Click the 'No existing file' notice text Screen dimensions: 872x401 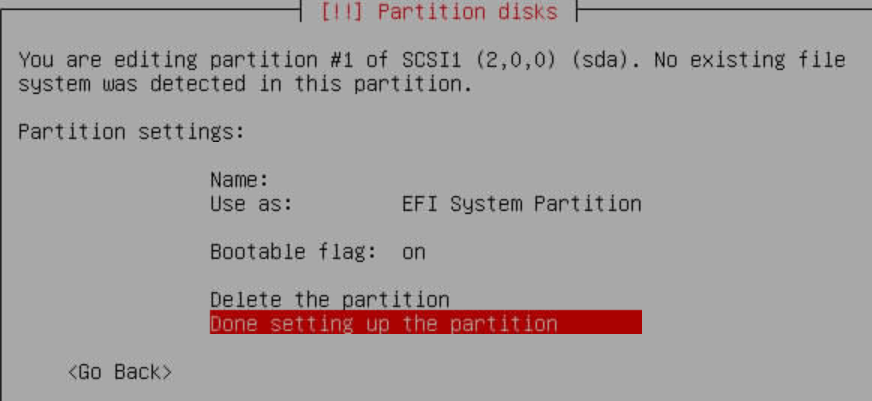[x=750, y=60]
